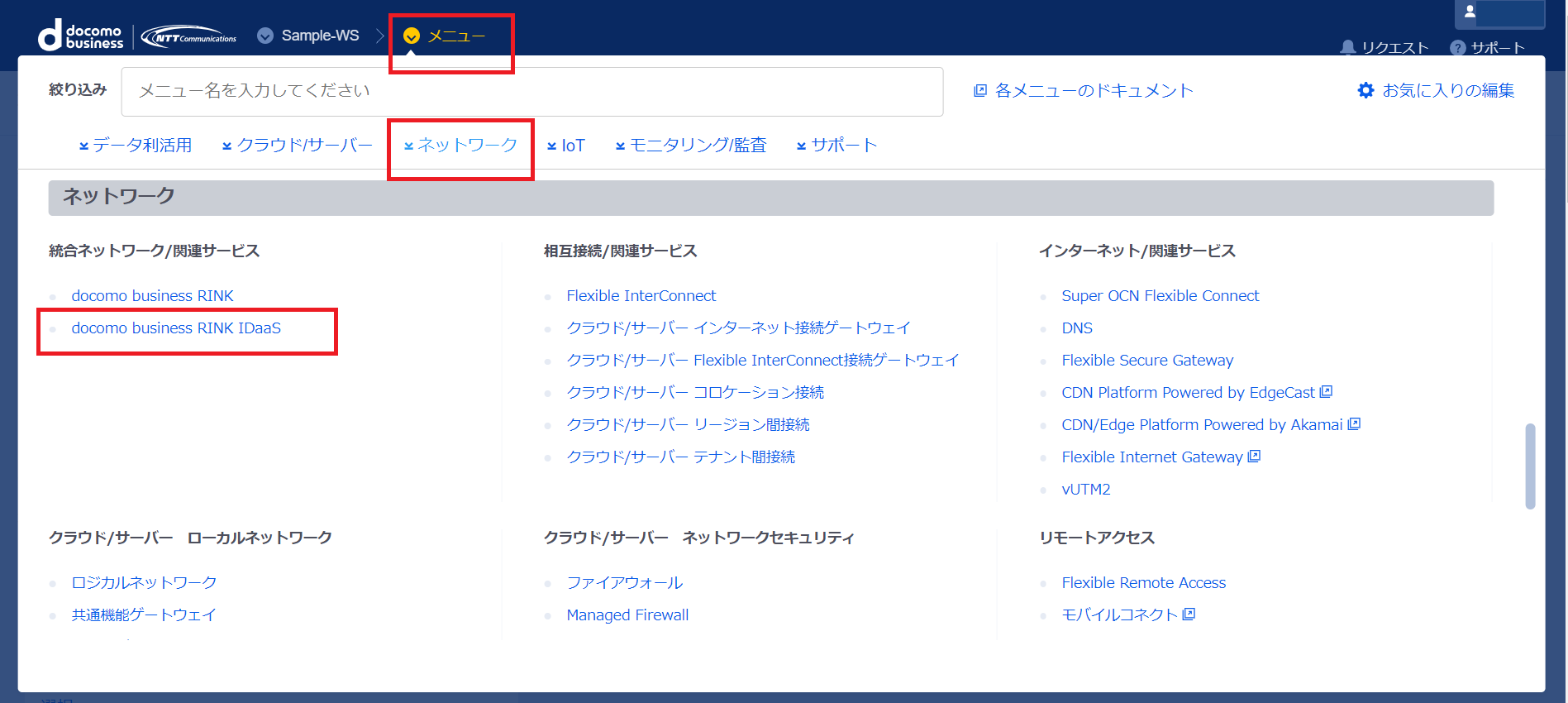Open Flexible Remote Access
Image resolution: width=1568 pixels, height=703 pixels.
click(x=1144, y=582)
